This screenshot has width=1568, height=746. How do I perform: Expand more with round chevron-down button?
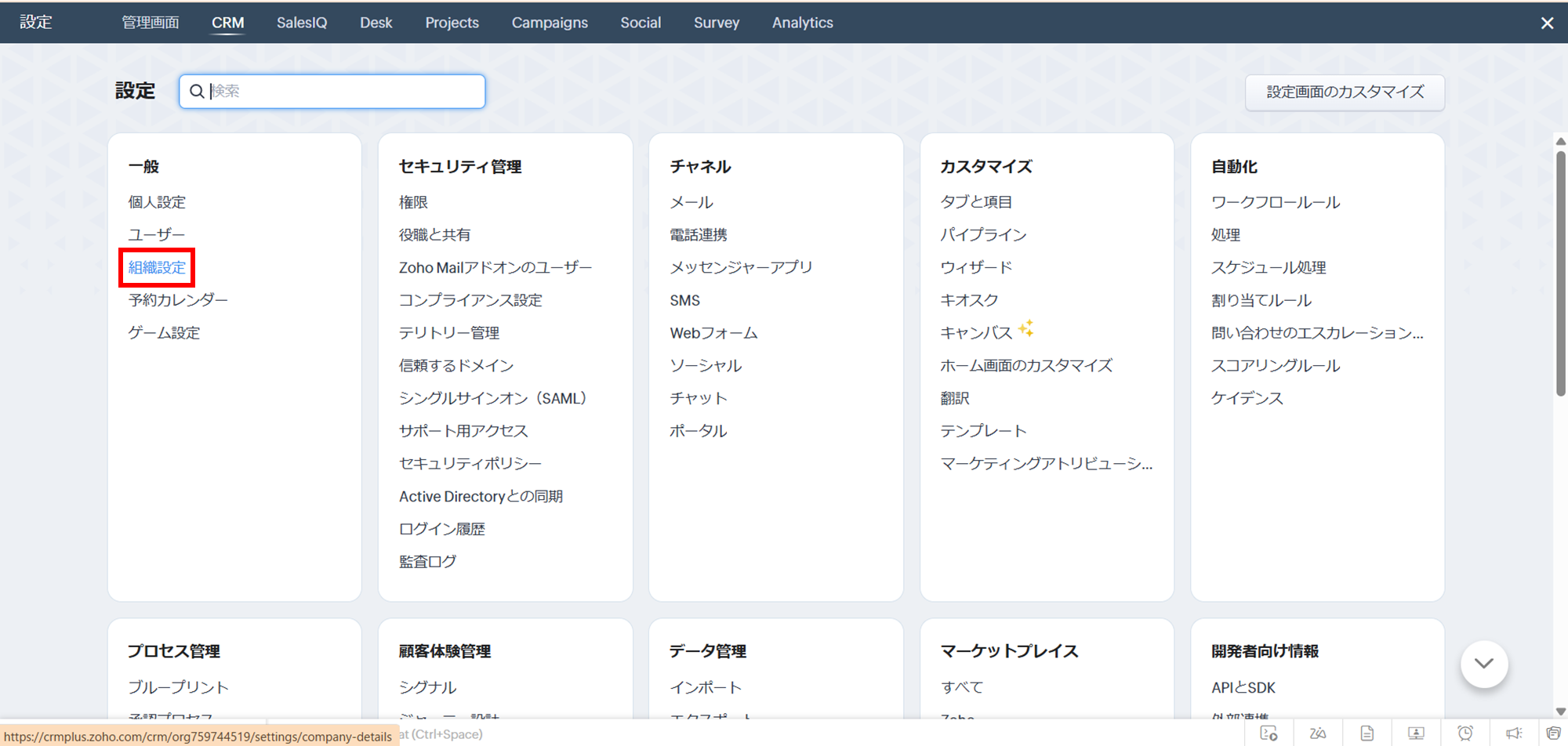click(1483, 664)
